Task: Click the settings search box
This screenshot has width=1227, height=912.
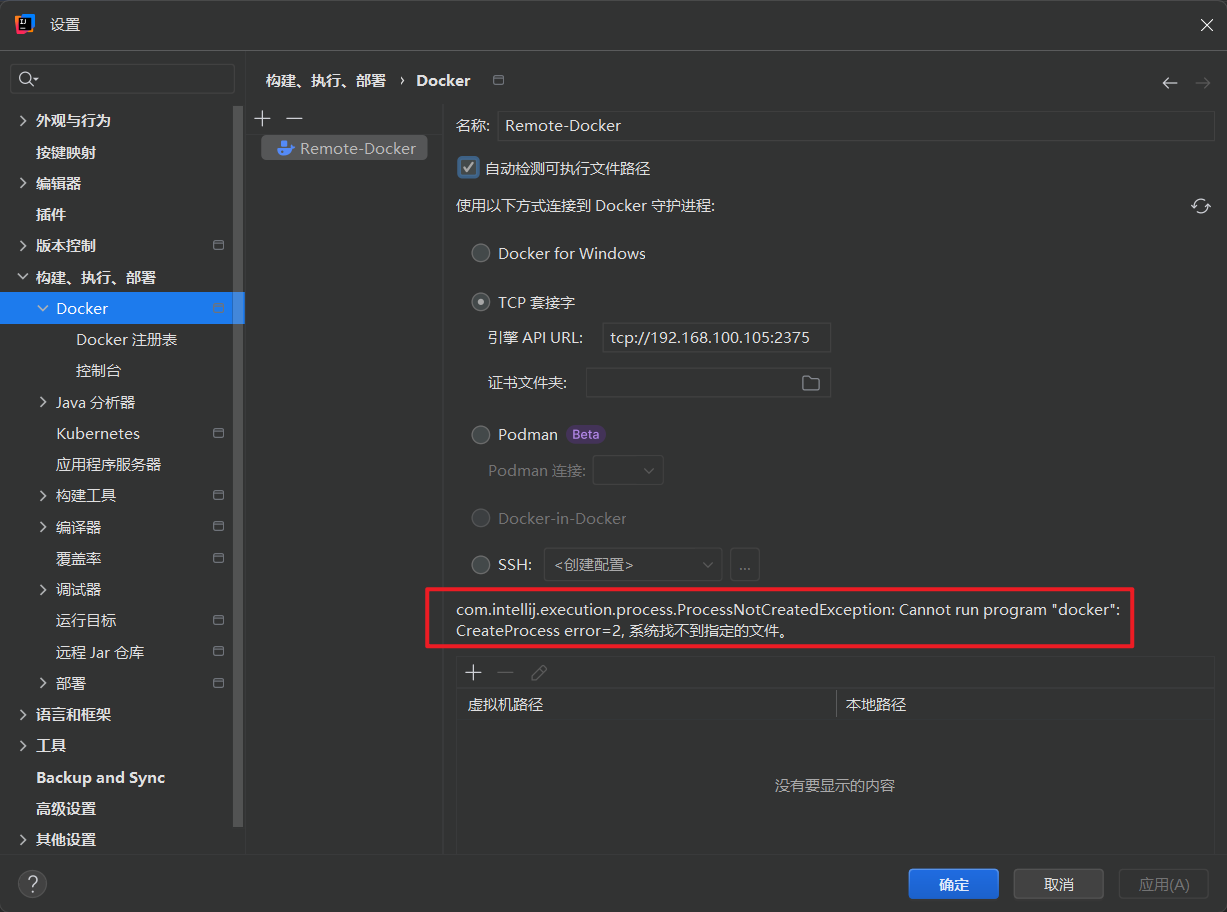Action: (x=122, y=79)
